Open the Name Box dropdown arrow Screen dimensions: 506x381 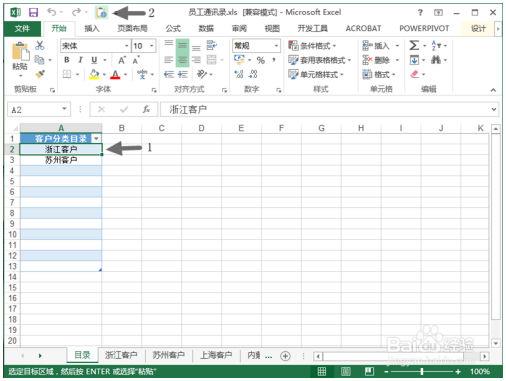64,109
